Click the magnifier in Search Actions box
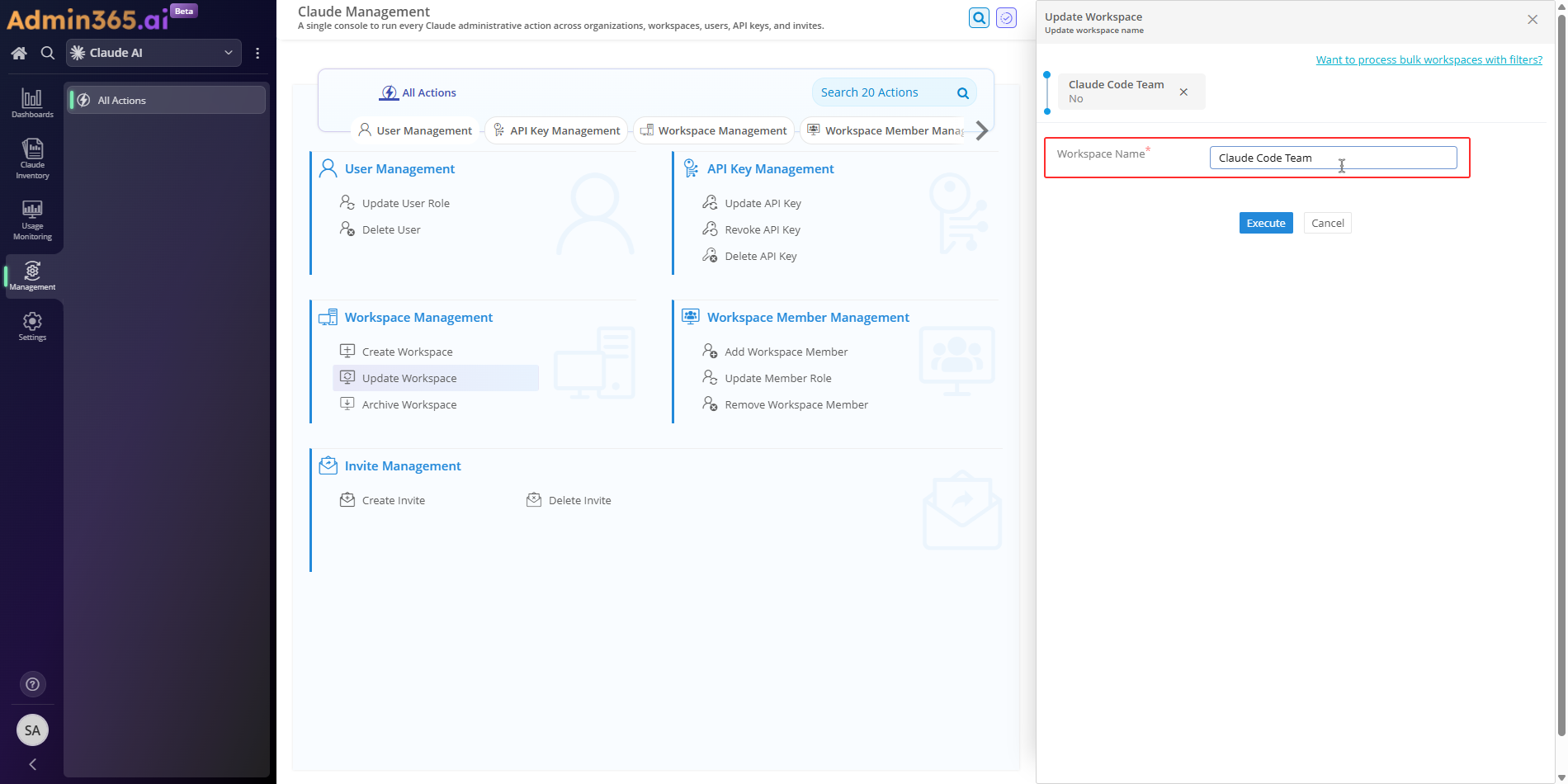Image resolution: width=1568 pixels, height=784 pixels. pyautogui.click(x=962, y=93)
